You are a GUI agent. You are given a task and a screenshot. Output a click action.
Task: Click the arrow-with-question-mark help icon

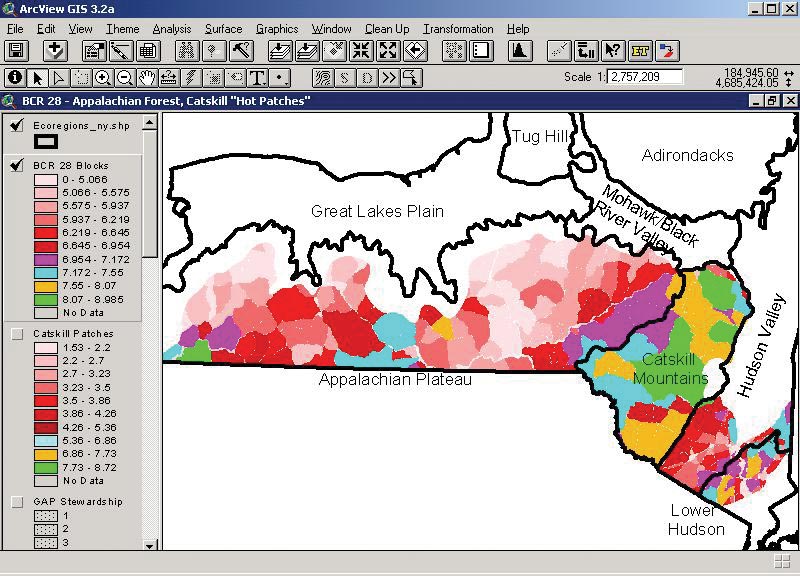pyautogui.click(x=613, y=51)
